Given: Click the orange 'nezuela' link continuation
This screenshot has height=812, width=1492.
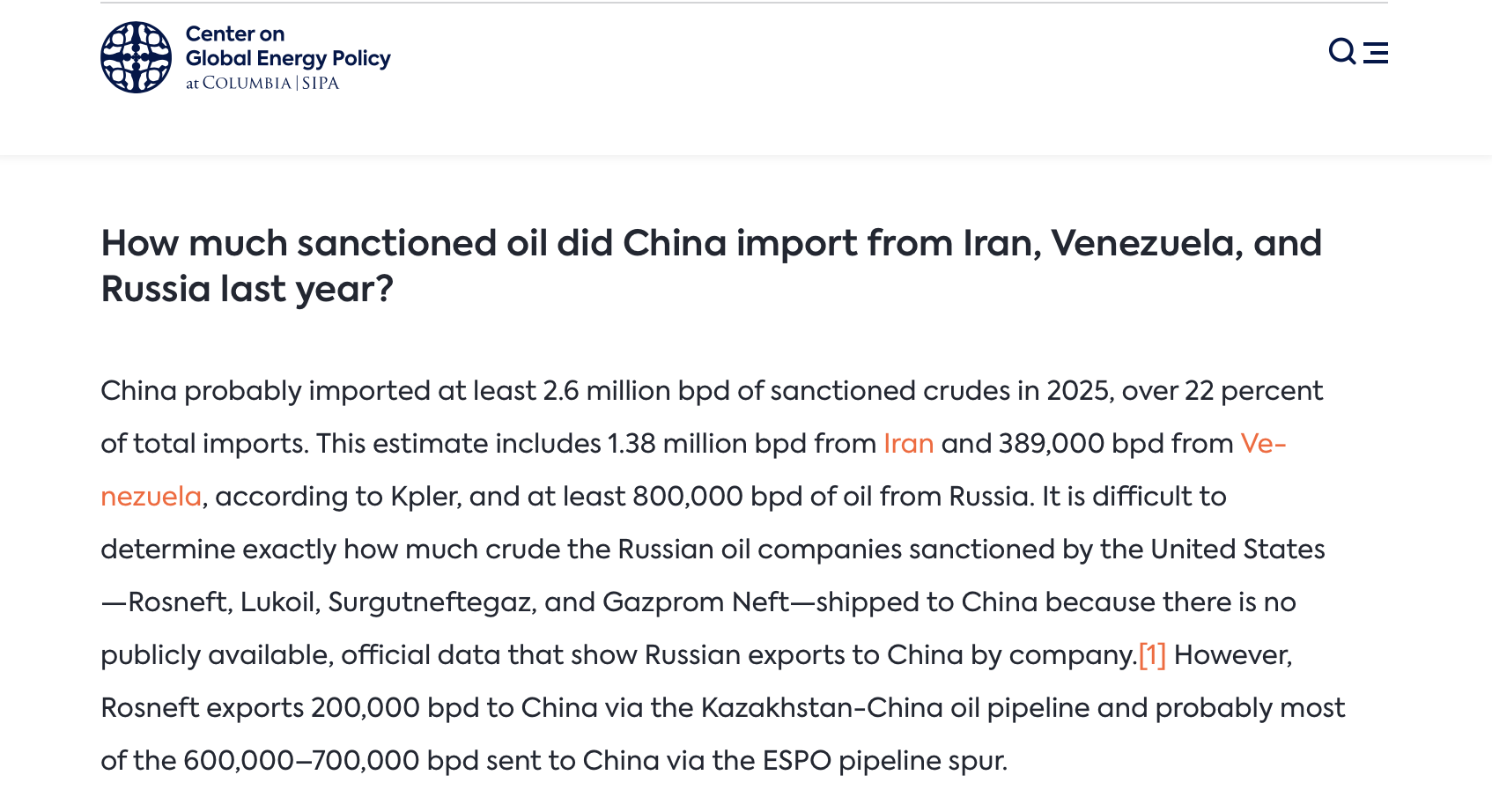Looking at the screenshot, I should (x=151, y=497).
